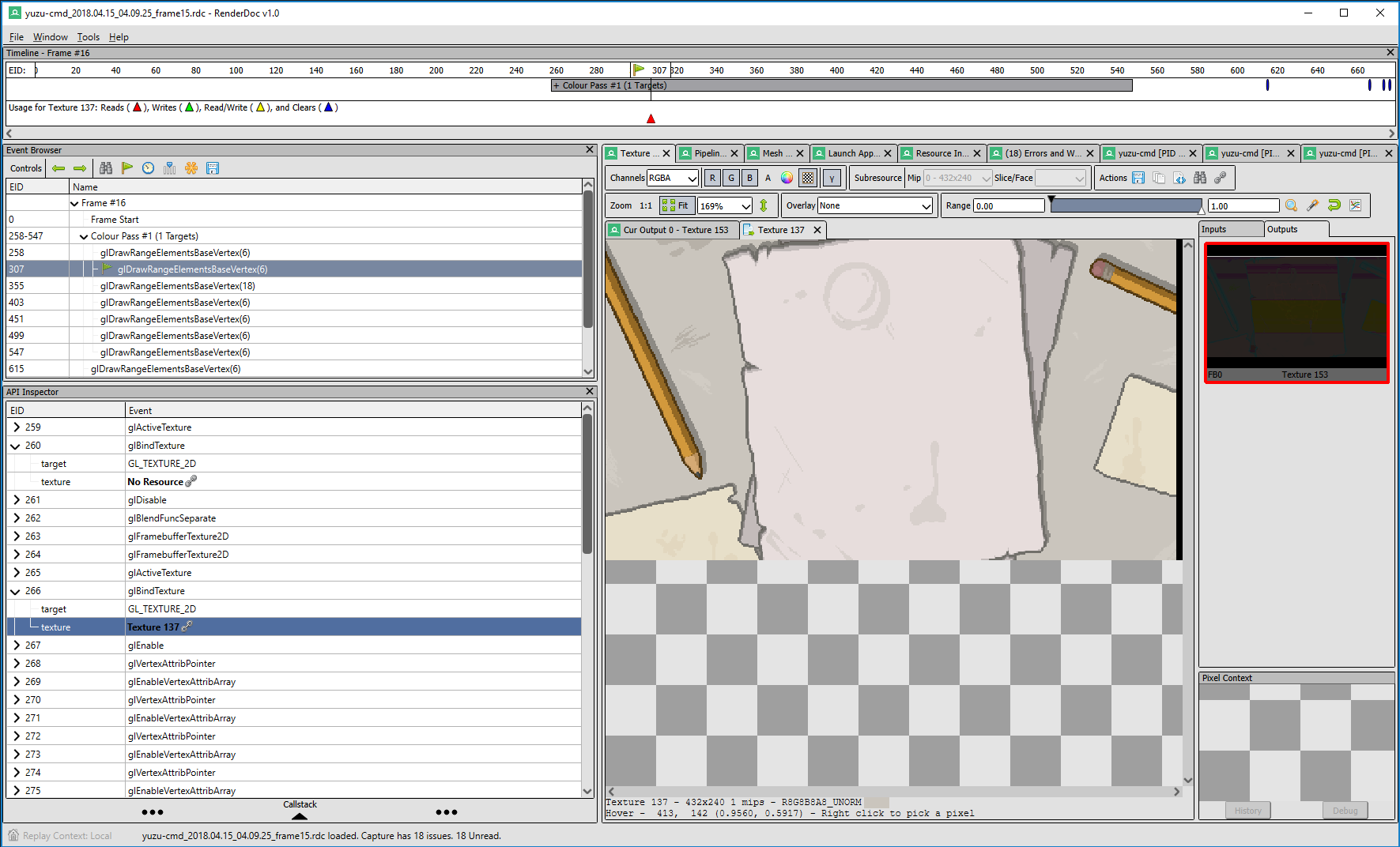Open the Channels RGBA dropdown
Viewport: 1400px width, 847px height.
(x=673, y=178)
